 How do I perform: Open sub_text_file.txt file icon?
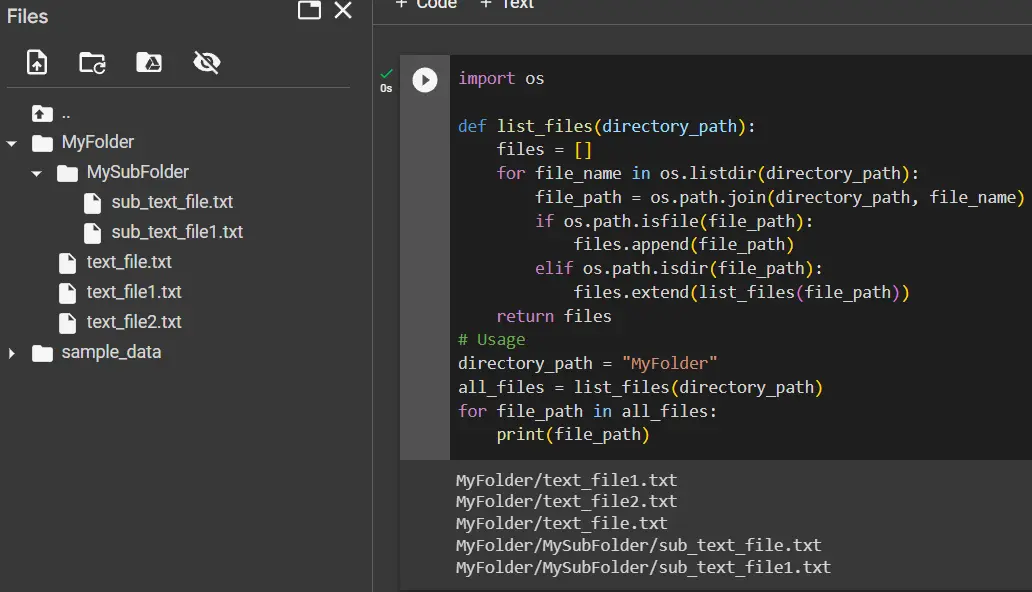point(93,202)
